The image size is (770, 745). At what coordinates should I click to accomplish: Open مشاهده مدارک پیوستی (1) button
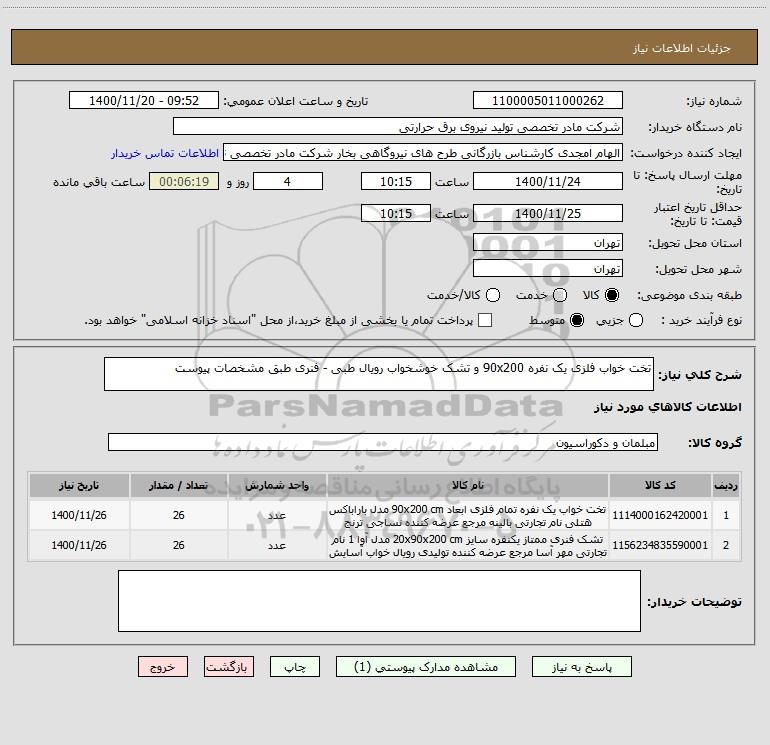(426, 667)
